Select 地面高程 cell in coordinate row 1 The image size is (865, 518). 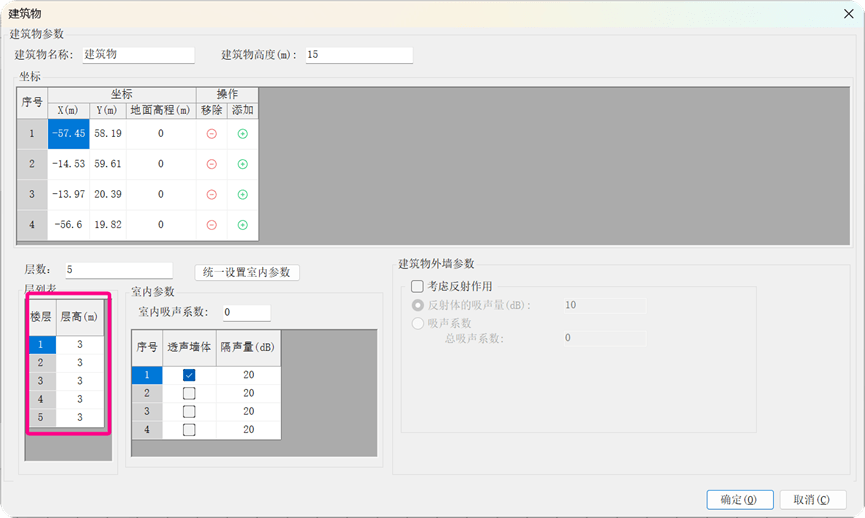(x=161, y=133)
